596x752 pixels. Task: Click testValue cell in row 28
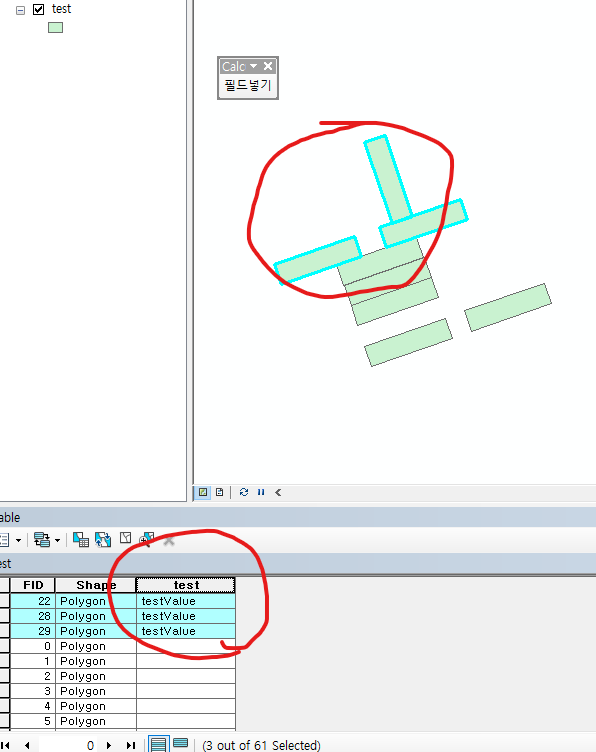coord(186,616)
